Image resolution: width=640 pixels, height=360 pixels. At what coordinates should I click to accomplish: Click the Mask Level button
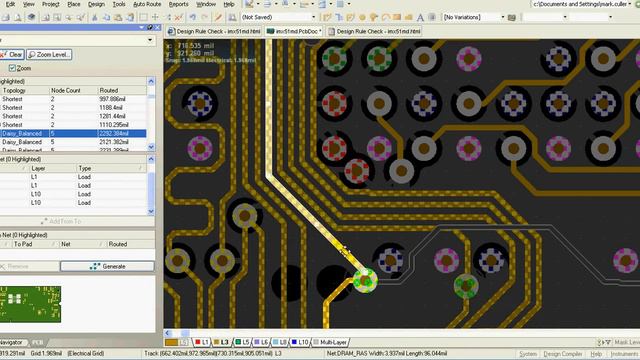626,342
